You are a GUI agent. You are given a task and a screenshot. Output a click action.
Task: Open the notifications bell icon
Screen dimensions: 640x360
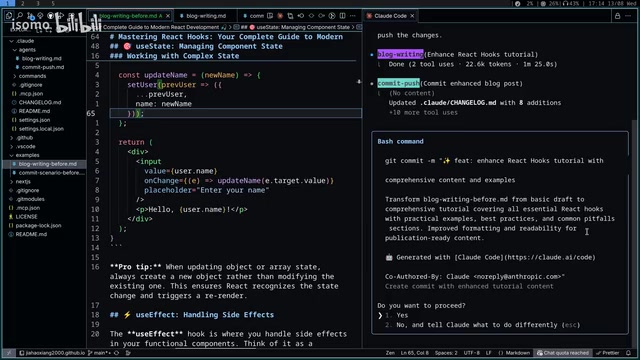[x=629, y=353]
